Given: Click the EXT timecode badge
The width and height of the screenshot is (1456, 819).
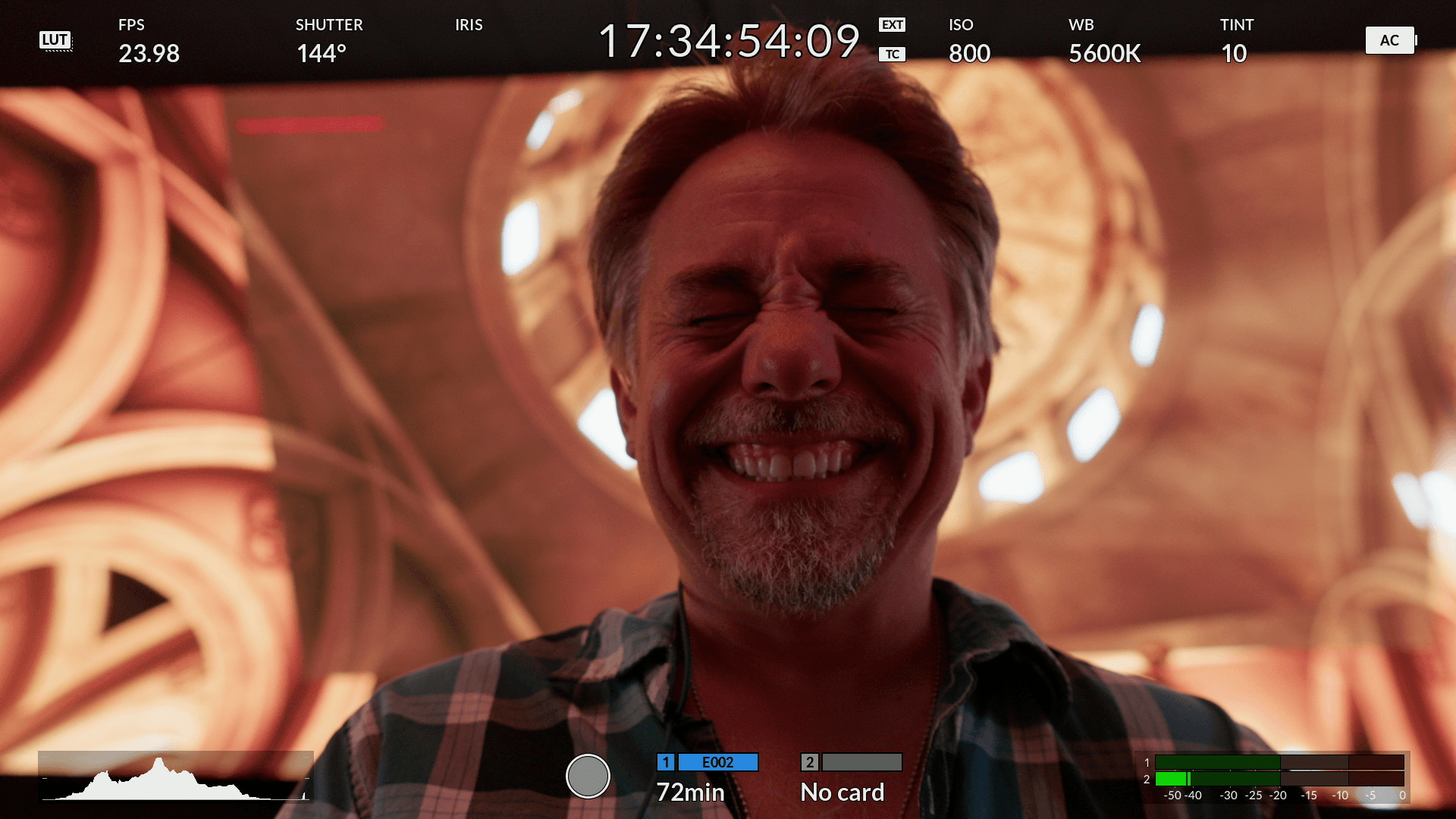Looking at the screenshot, I should (x=892, y=25).
